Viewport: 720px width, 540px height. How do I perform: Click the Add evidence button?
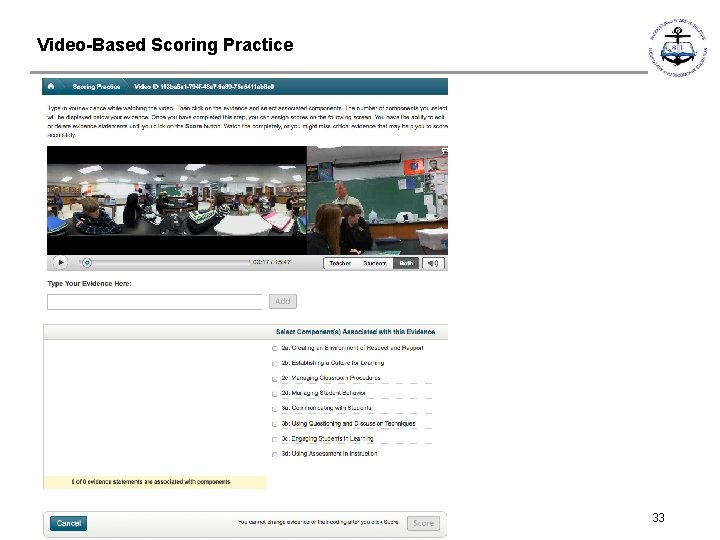[x=283, y=301]
